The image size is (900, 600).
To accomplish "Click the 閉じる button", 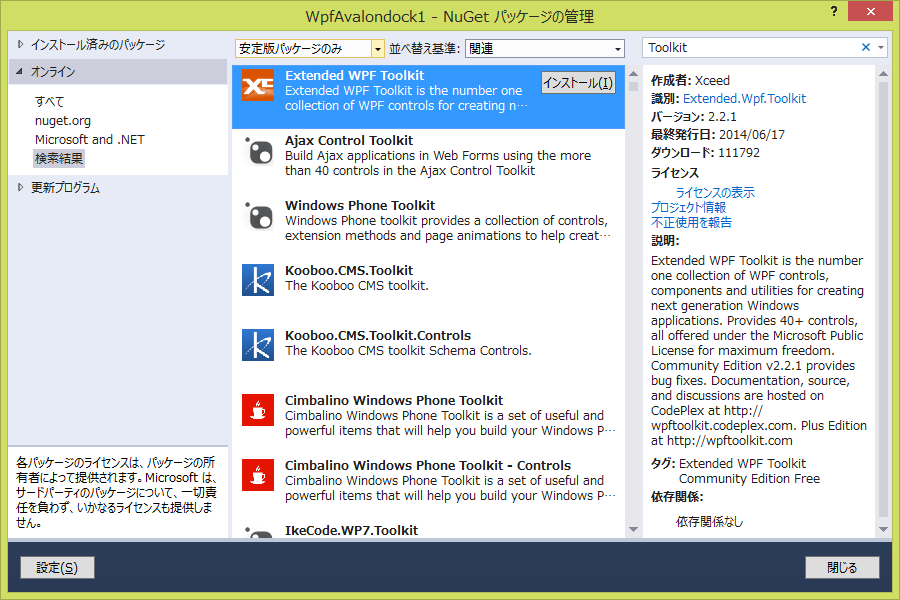I will click(x=842, y=568).
